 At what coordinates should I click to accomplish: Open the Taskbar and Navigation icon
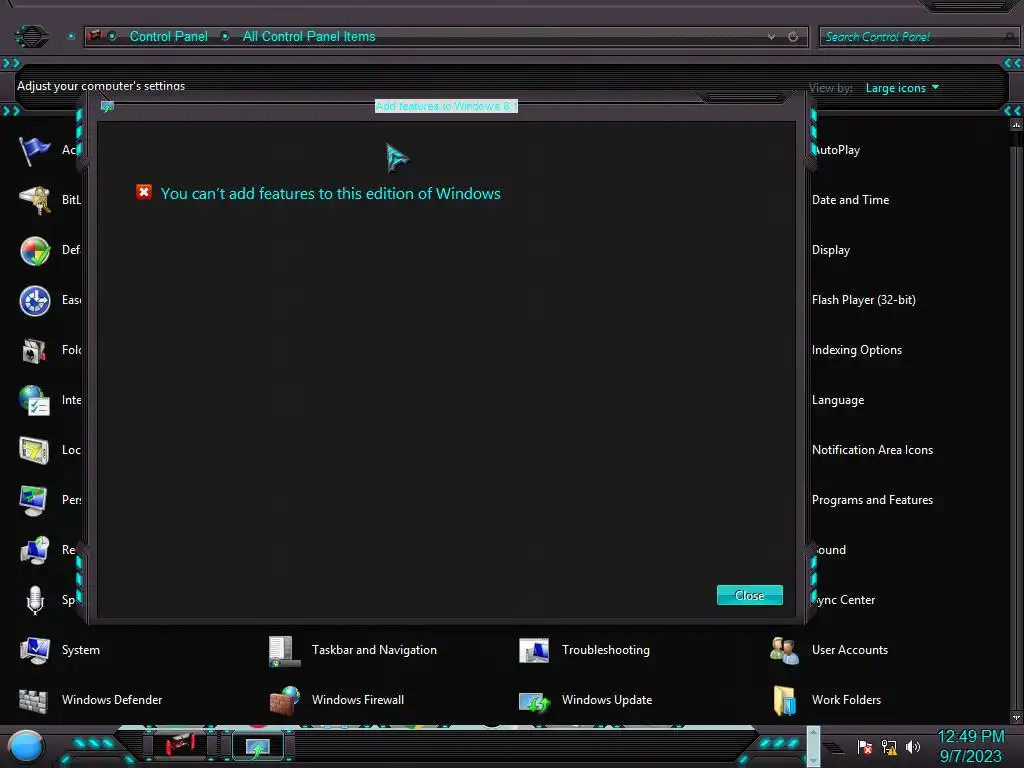[284, 650]
